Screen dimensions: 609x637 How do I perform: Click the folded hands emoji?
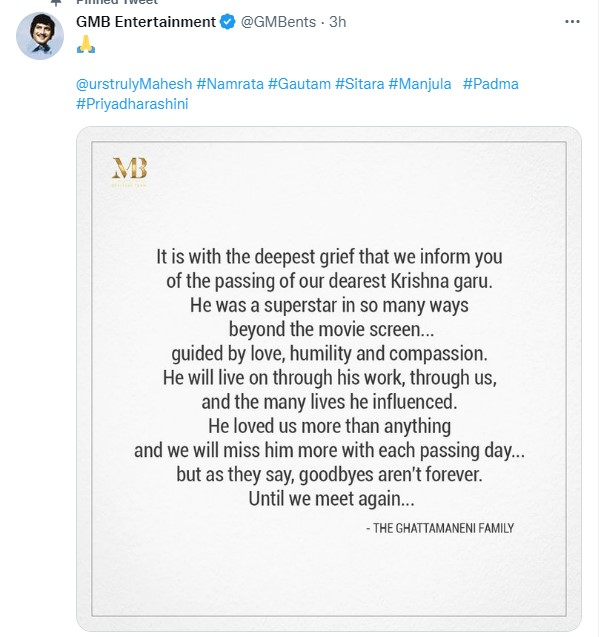86,46
